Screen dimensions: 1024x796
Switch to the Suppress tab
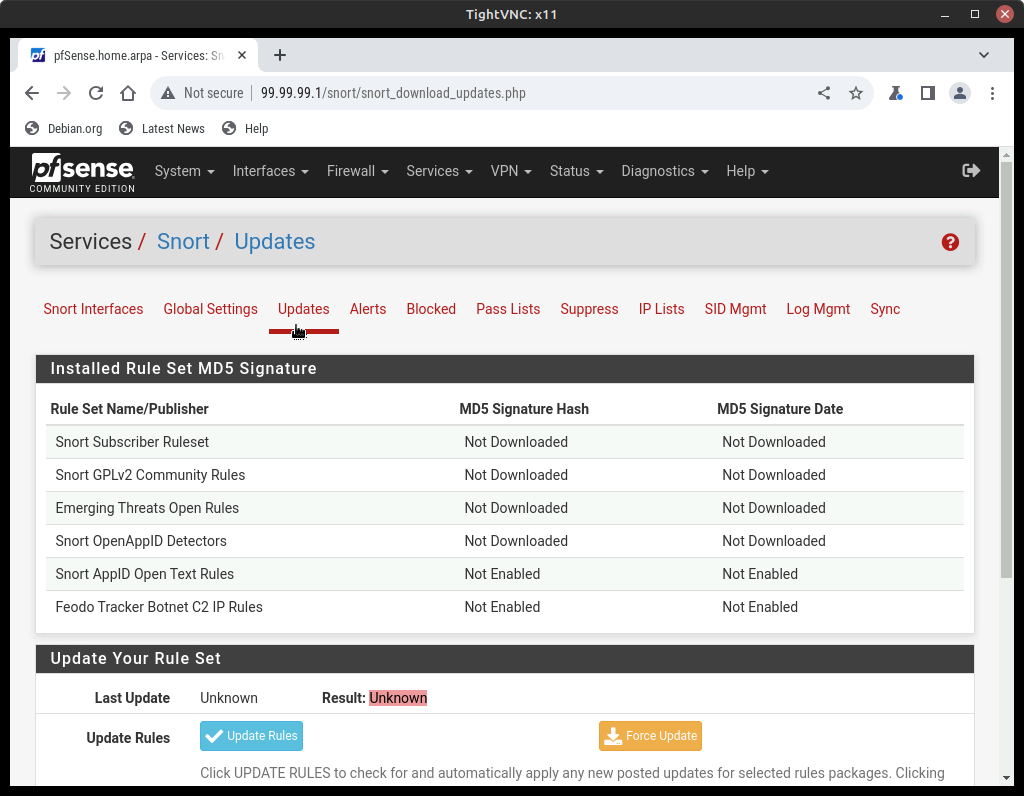[x=589, y=309]
